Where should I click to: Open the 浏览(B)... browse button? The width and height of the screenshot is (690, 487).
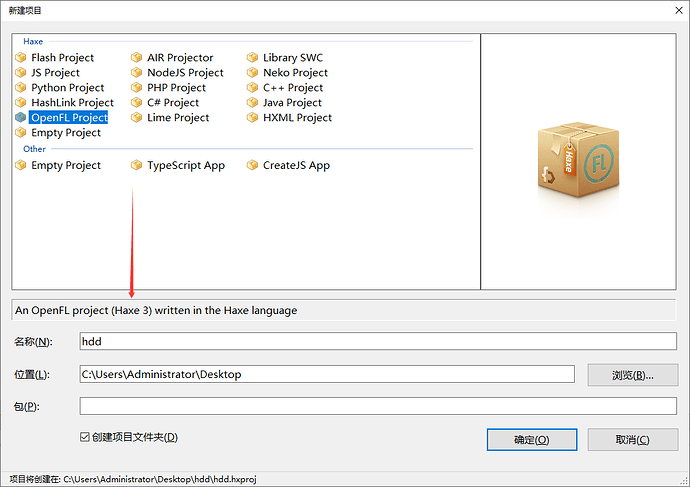633,375
